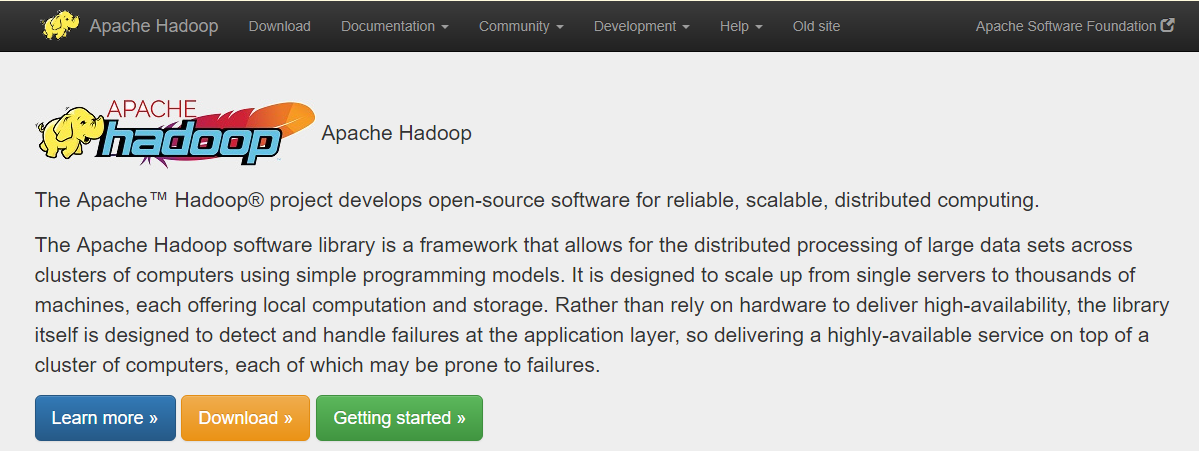Viewport: 1199px width, 451px height.
Task: Open the Apache Hadoop brand link
Action: [154, 26]
